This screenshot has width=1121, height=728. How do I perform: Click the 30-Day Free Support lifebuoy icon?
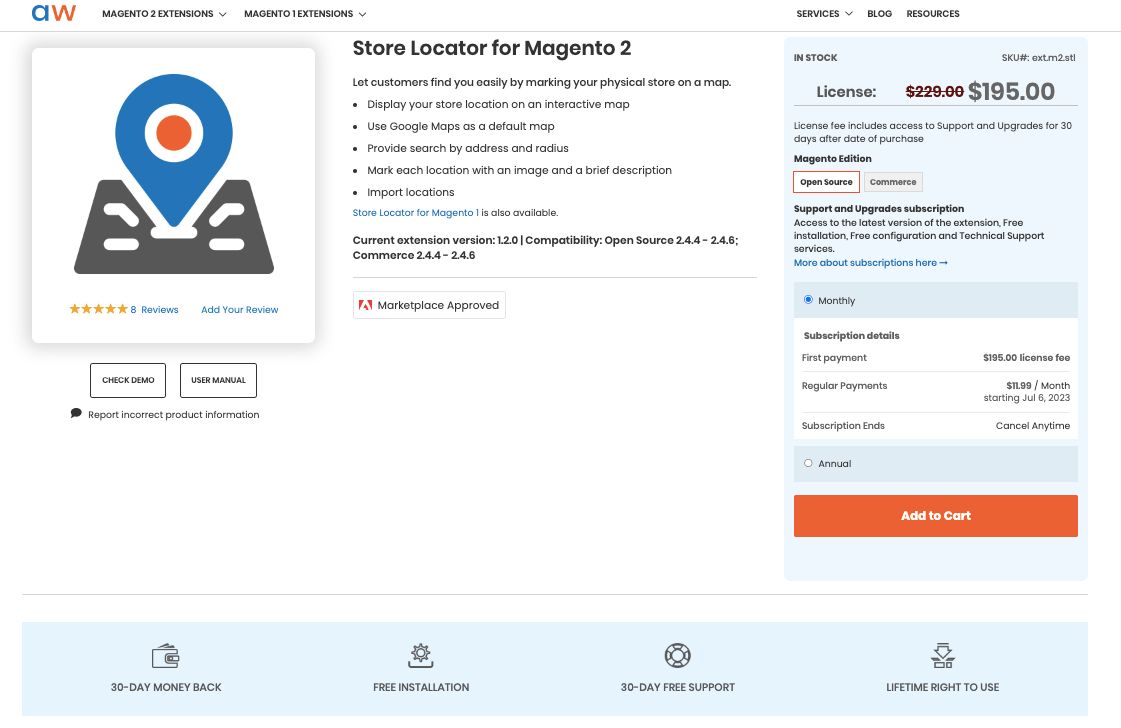pos(678,655)
